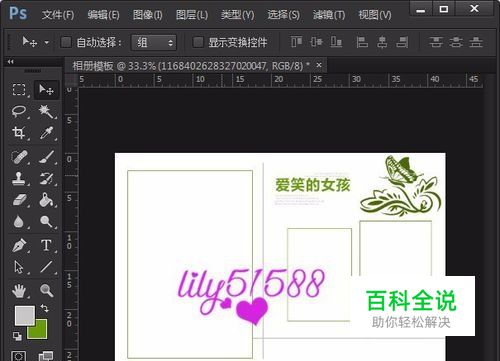
Task: Distribute bottom edges of layers
Action: [476, 42]
